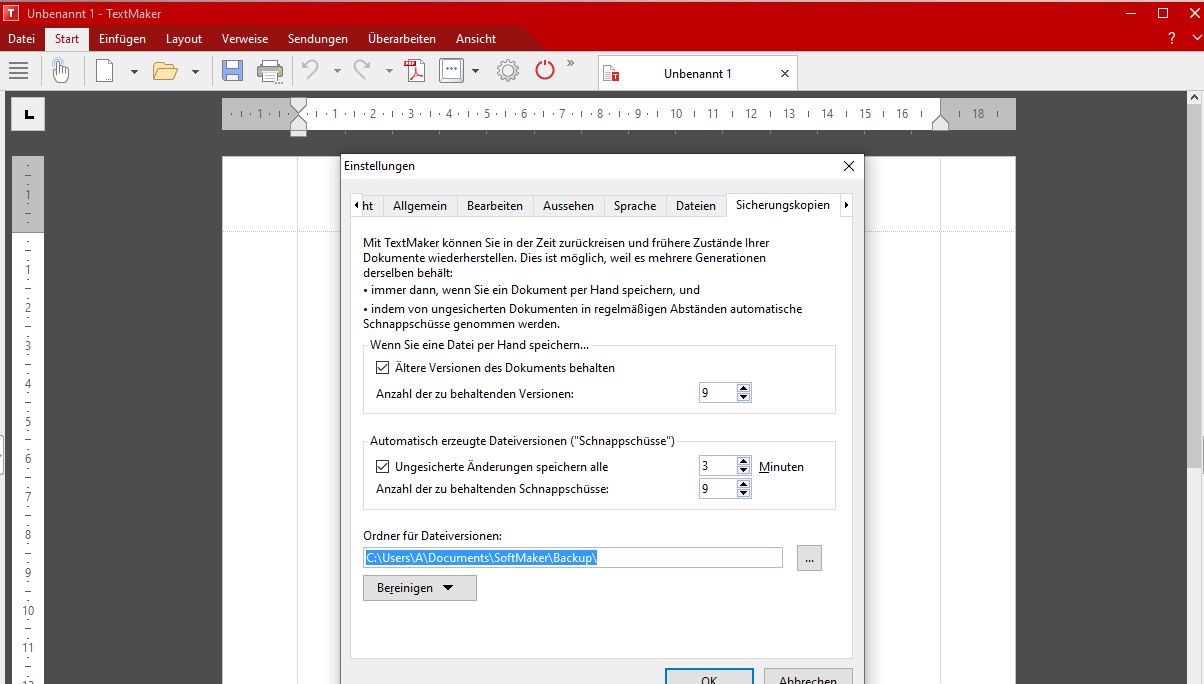Open the Layout ribbon tab
This screenshot has height=684, width=1204.
pos(184,39)
